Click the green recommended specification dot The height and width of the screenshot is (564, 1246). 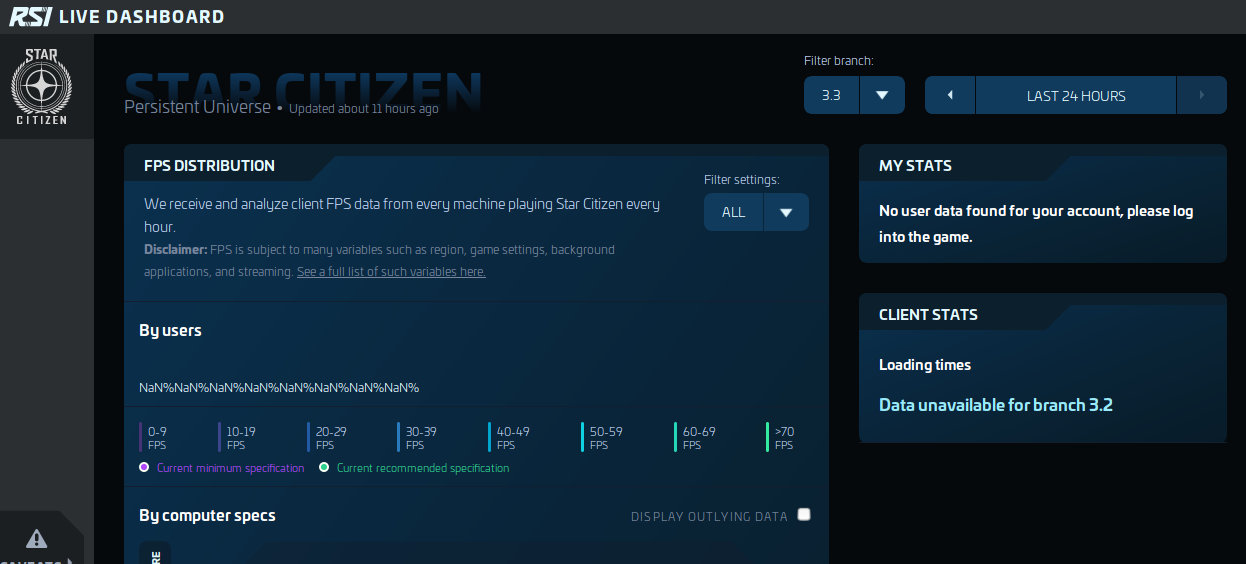pyautogui.click(x=324, y=467)
